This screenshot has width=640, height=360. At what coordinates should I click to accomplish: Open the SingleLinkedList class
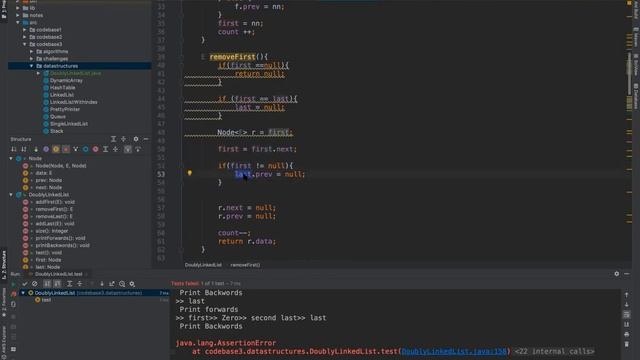pos(68,124)
